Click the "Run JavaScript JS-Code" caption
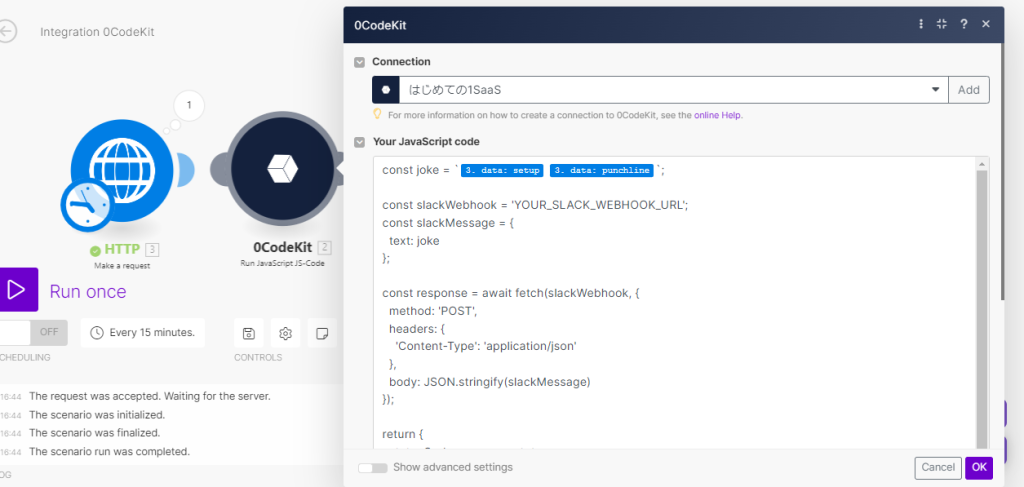The height and width of the screenshot is (487, 1024). click(283, 264)
